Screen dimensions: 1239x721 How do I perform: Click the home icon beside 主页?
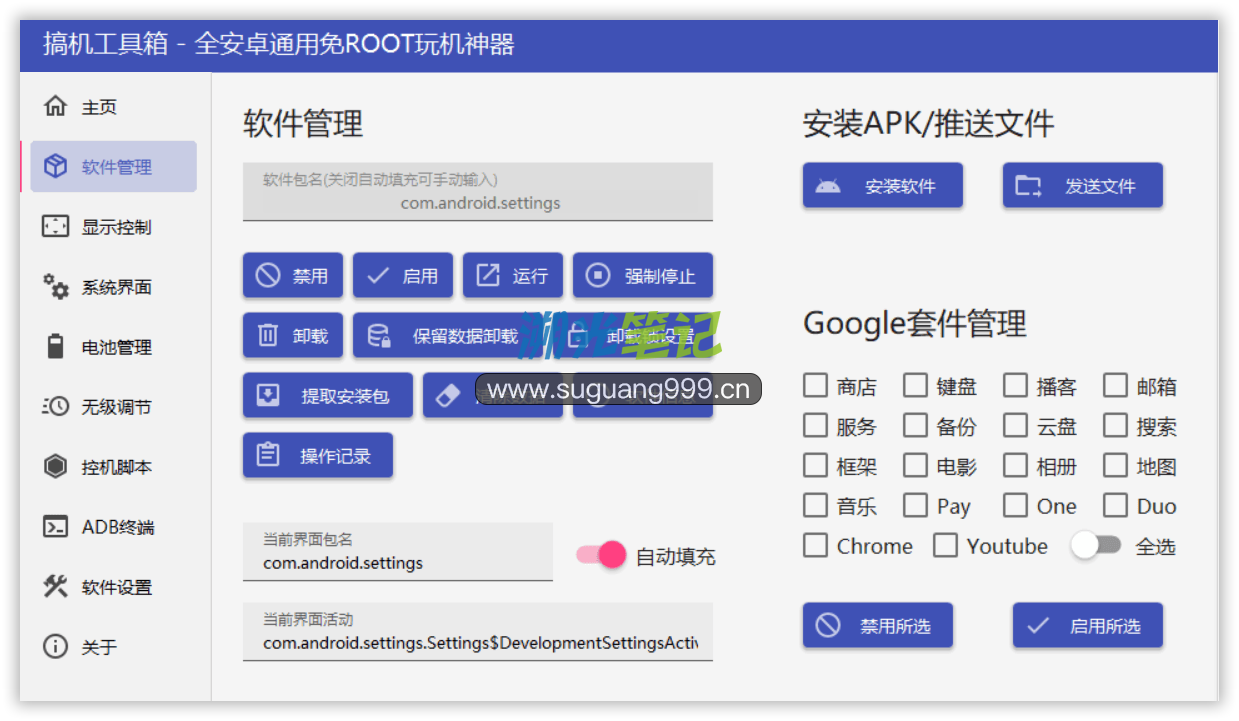coord(55,106)
